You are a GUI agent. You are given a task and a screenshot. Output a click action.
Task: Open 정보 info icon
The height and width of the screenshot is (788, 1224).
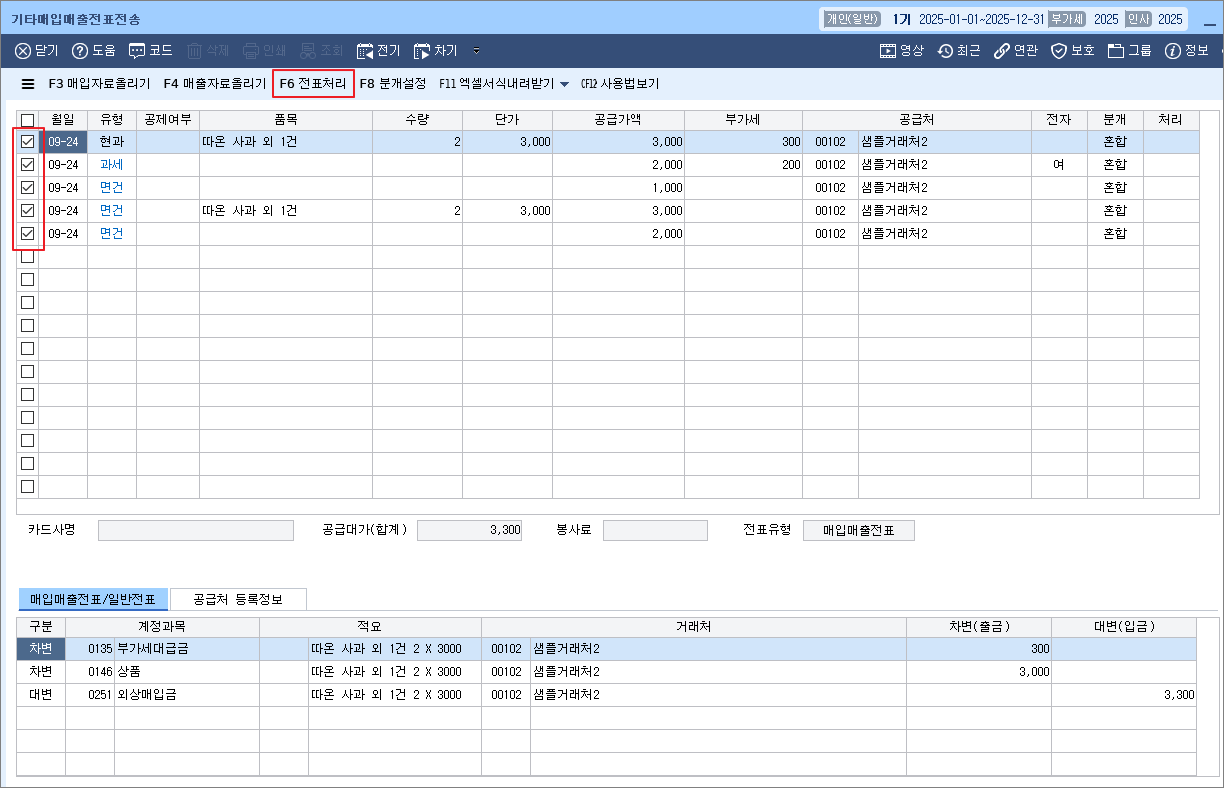pos(1173,50)
